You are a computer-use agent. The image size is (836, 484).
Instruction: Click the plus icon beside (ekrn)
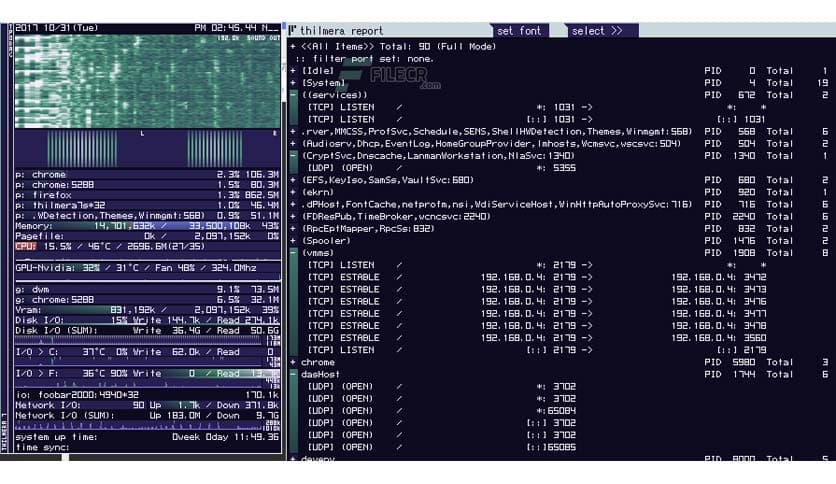click(x=293, y=192)
